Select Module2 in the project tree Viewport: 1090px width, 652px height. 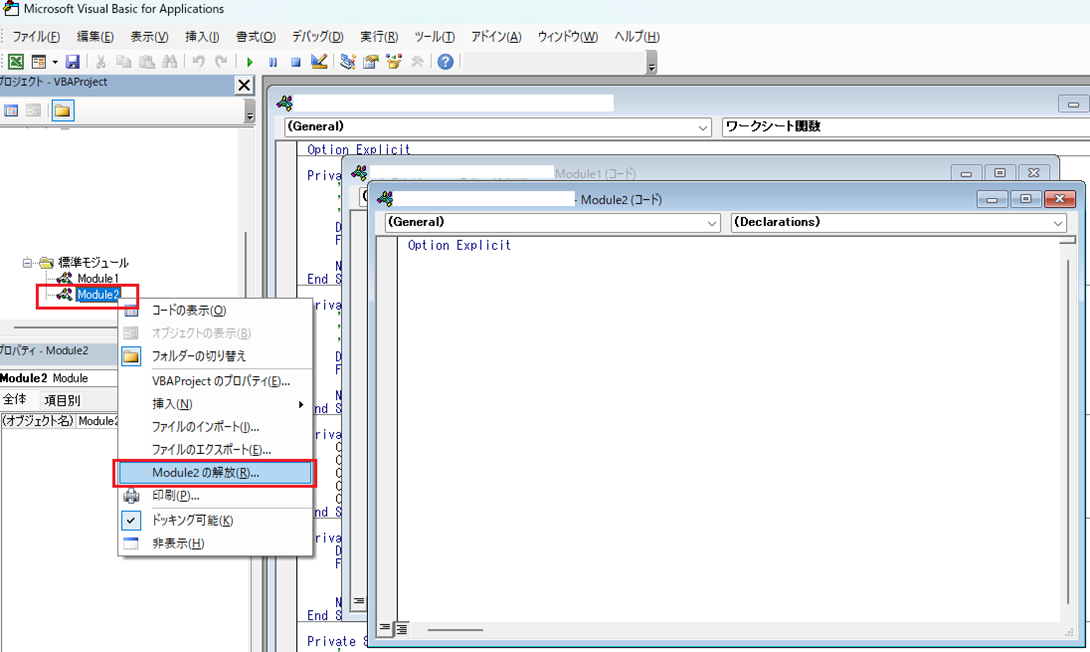click(x=98, y=295)
